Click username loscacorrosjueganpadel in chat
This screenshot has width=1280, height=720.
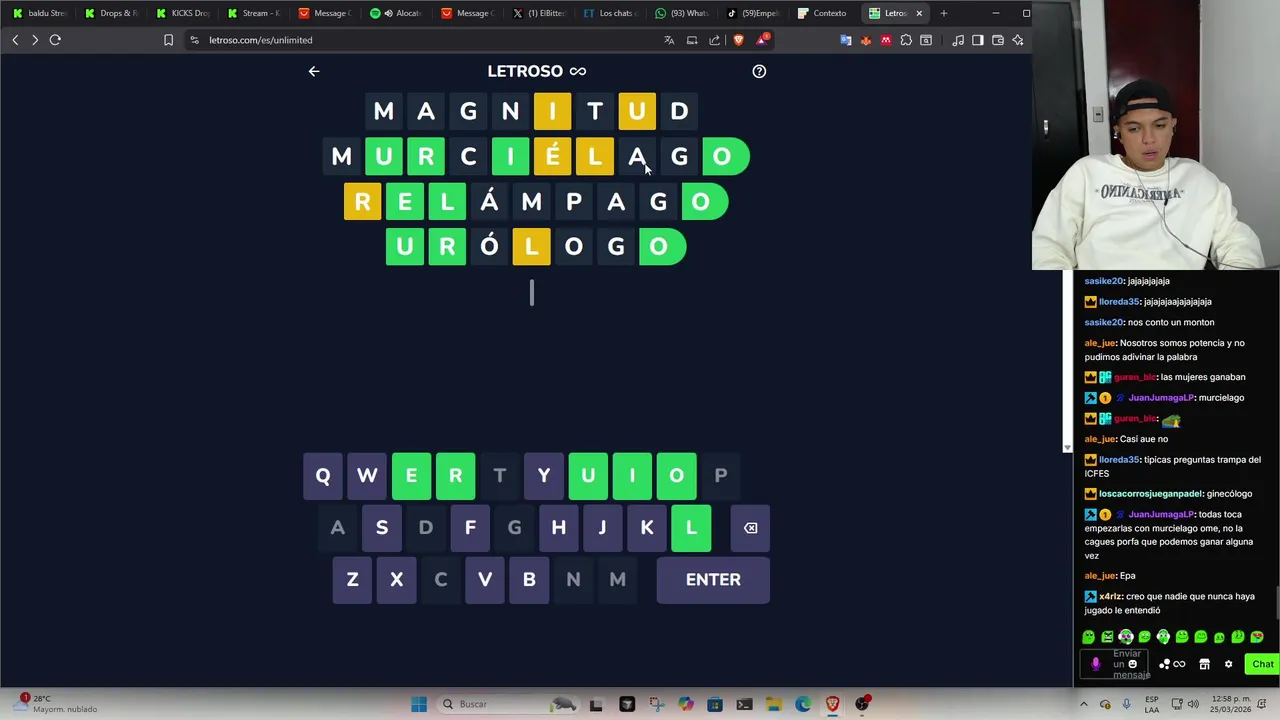[1149, 494]
